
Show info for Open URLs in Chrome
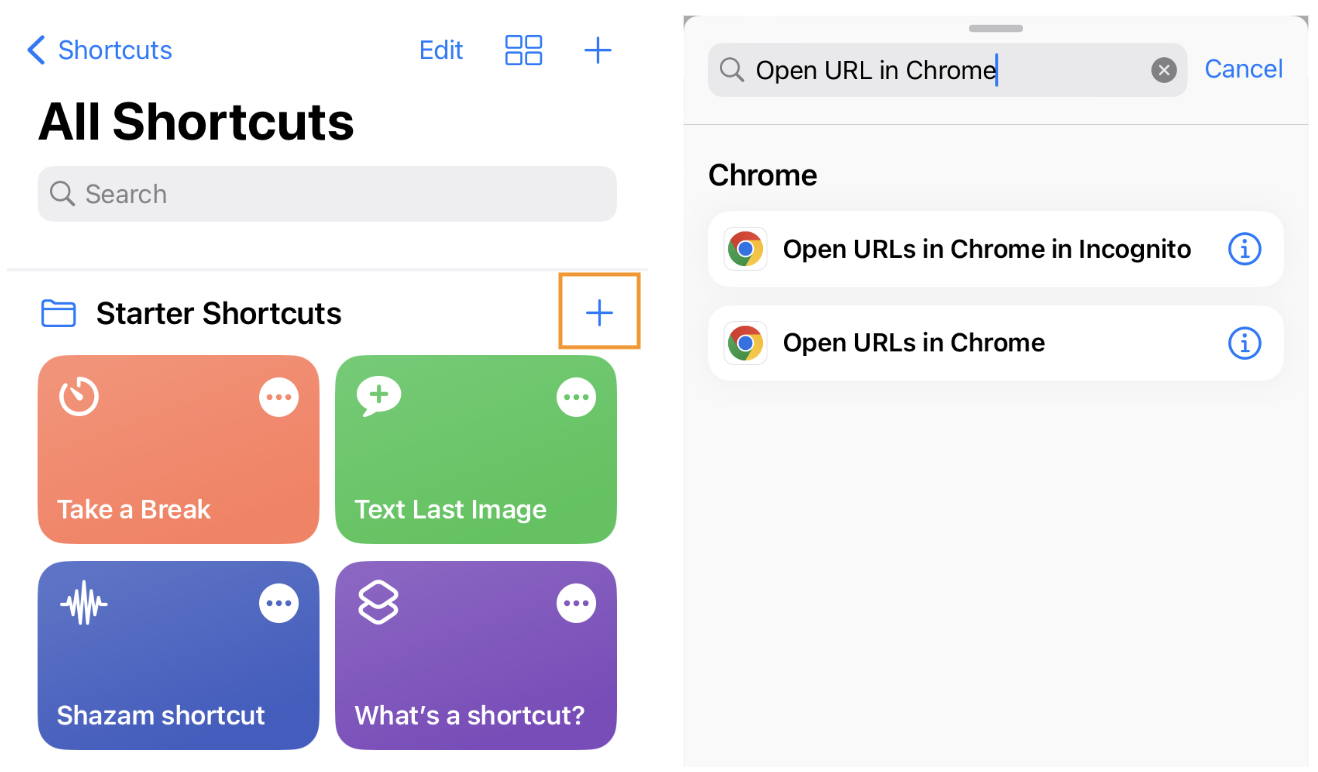[x=1244, y=343]
